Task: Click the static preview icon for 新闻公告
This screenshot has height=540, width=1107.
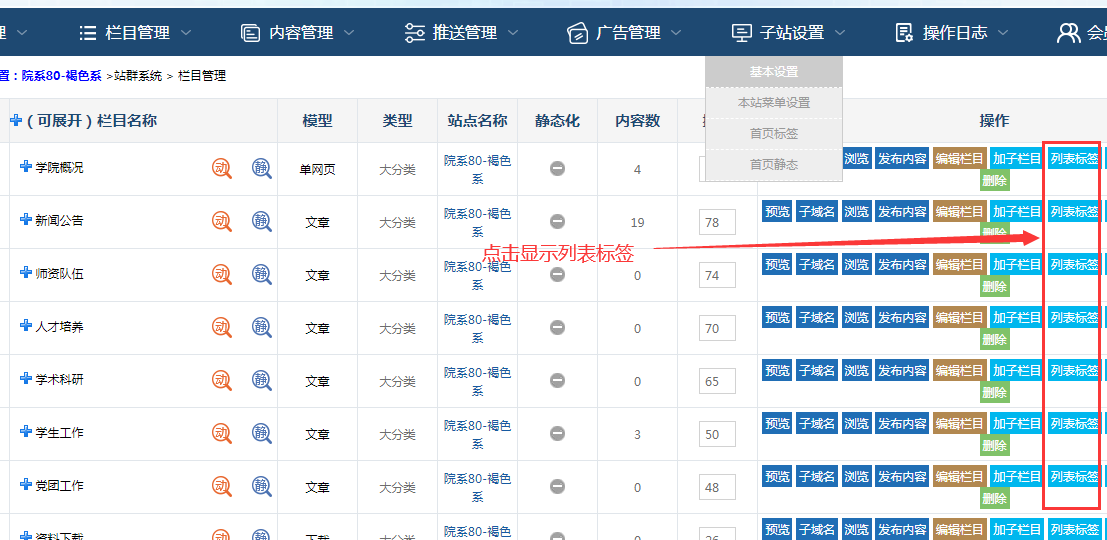Action: coord(261,221)
